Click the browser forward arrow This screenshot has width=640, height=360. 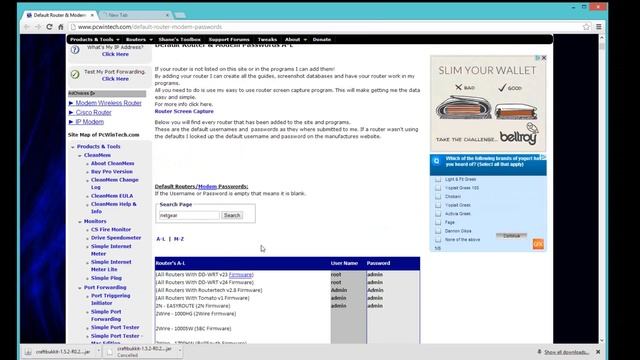(38, 27)
